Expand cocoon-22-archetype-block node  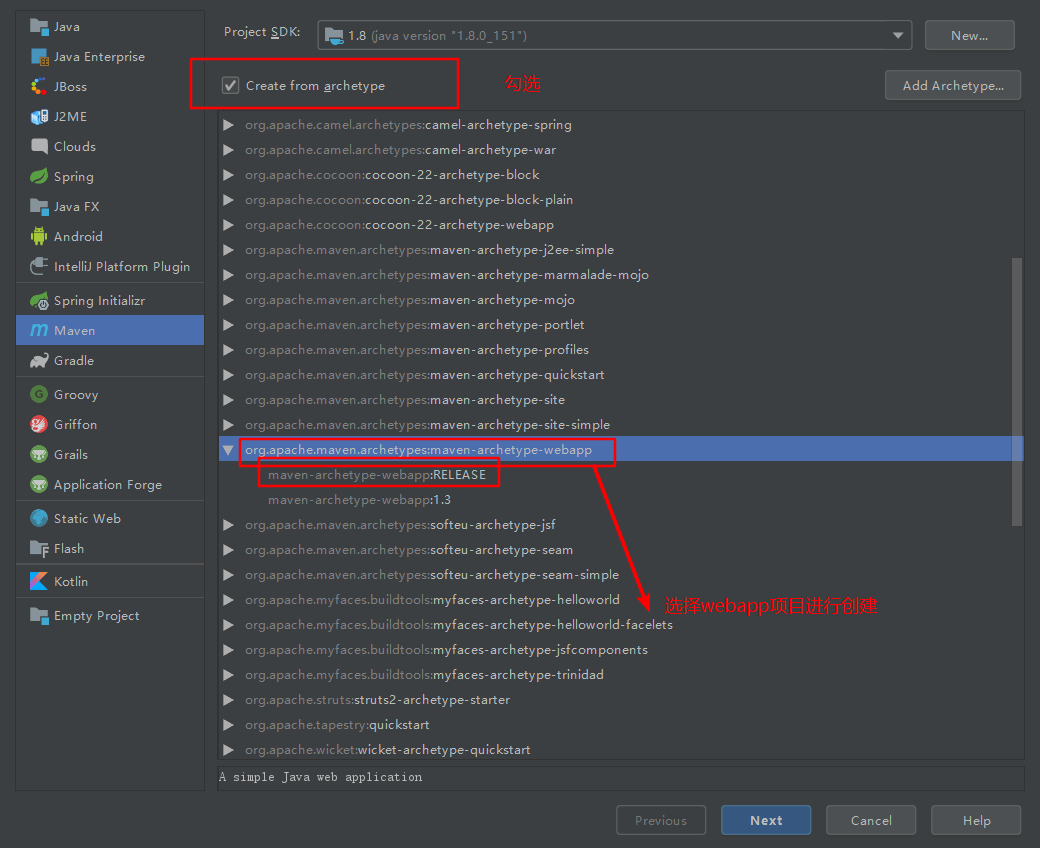pyautogui.click(x=228, y=175)
